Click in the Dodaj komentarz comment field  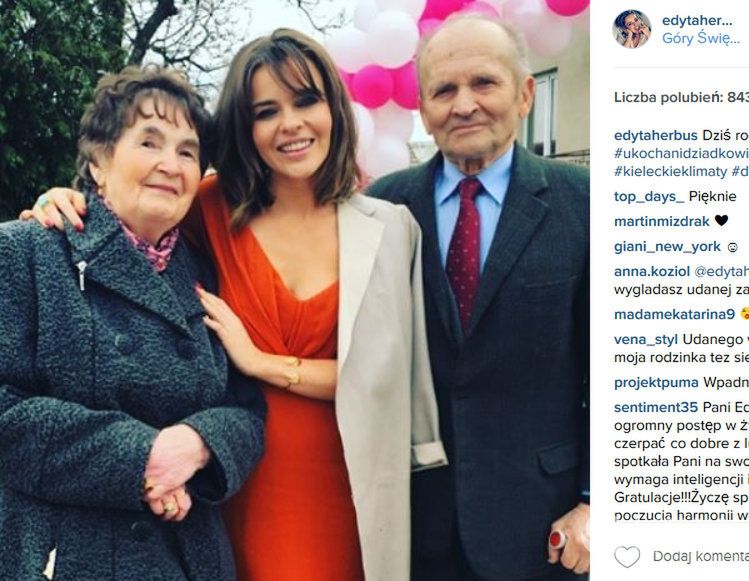coord(700,557)
